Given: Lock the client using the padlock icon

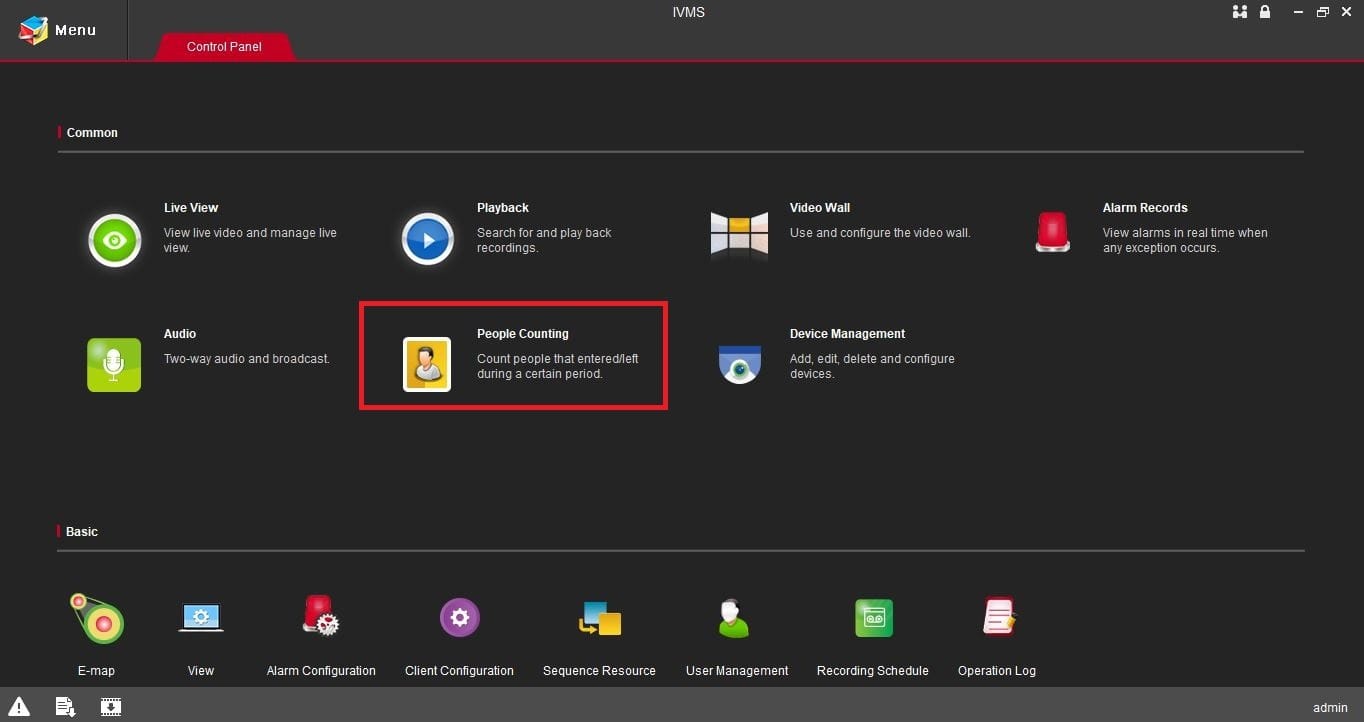Looking at the screenshot, I should click(x=1264, y=12).
